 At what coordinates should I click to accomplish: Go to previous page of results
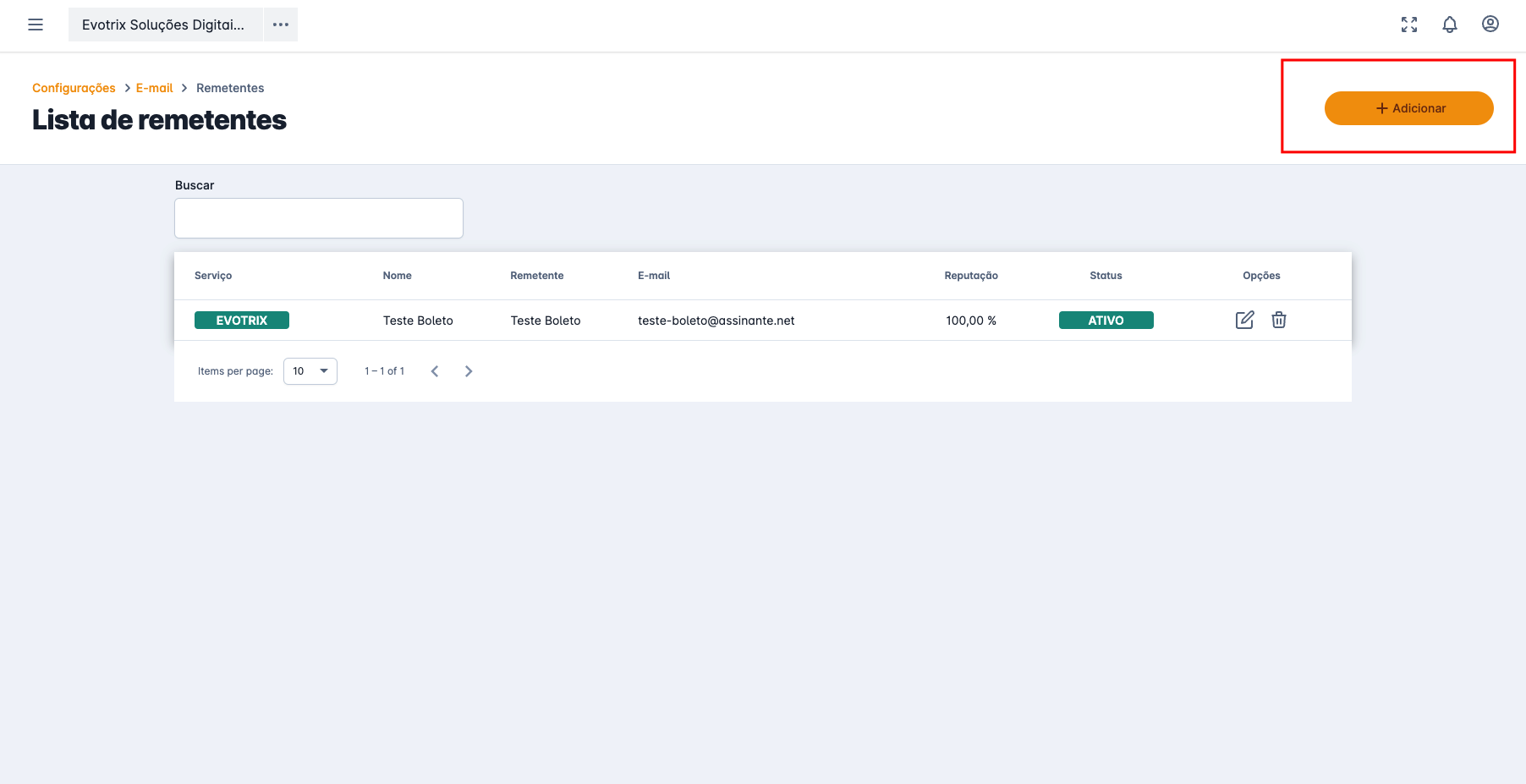tap(435, 371)
